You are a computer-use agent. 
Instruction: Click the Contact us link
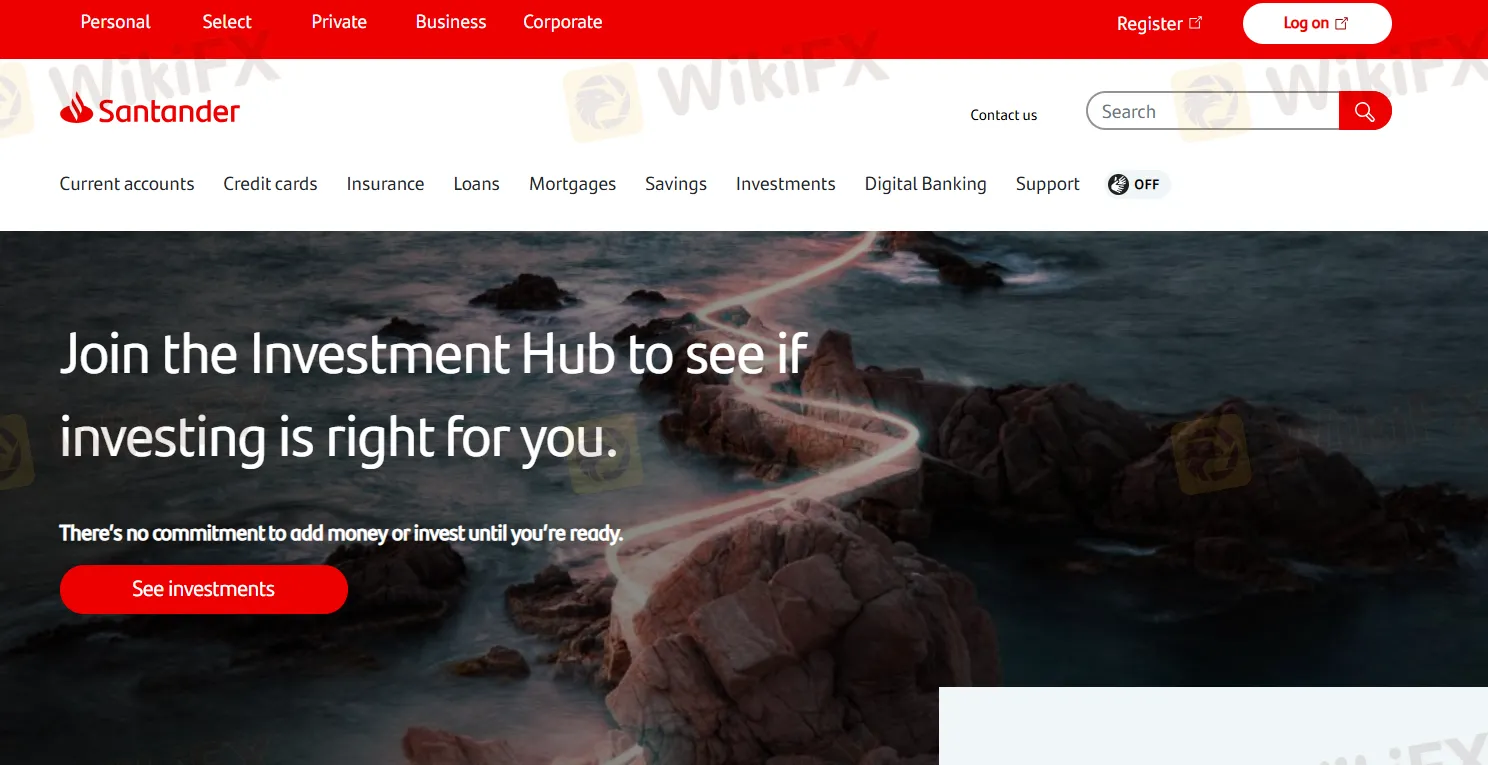[x=1004, y=115]
